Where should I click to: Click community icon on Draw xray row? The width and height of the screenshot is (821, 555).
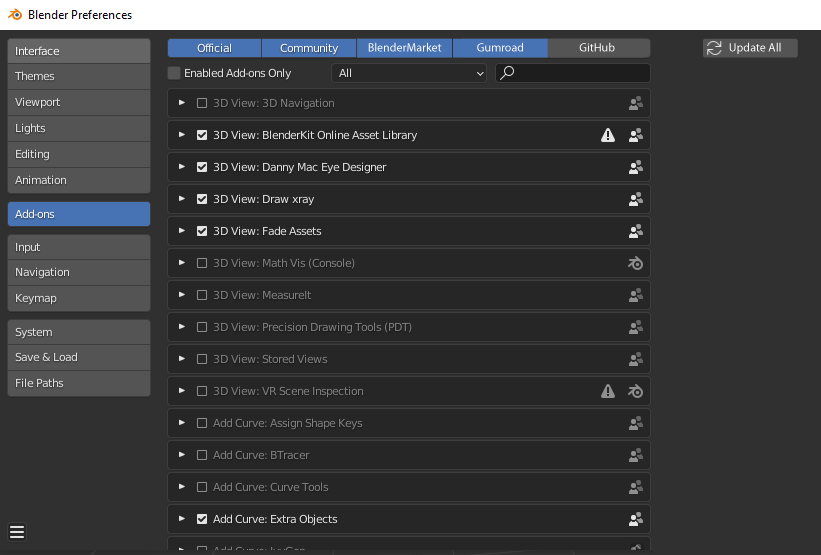[x=636, y=199]
